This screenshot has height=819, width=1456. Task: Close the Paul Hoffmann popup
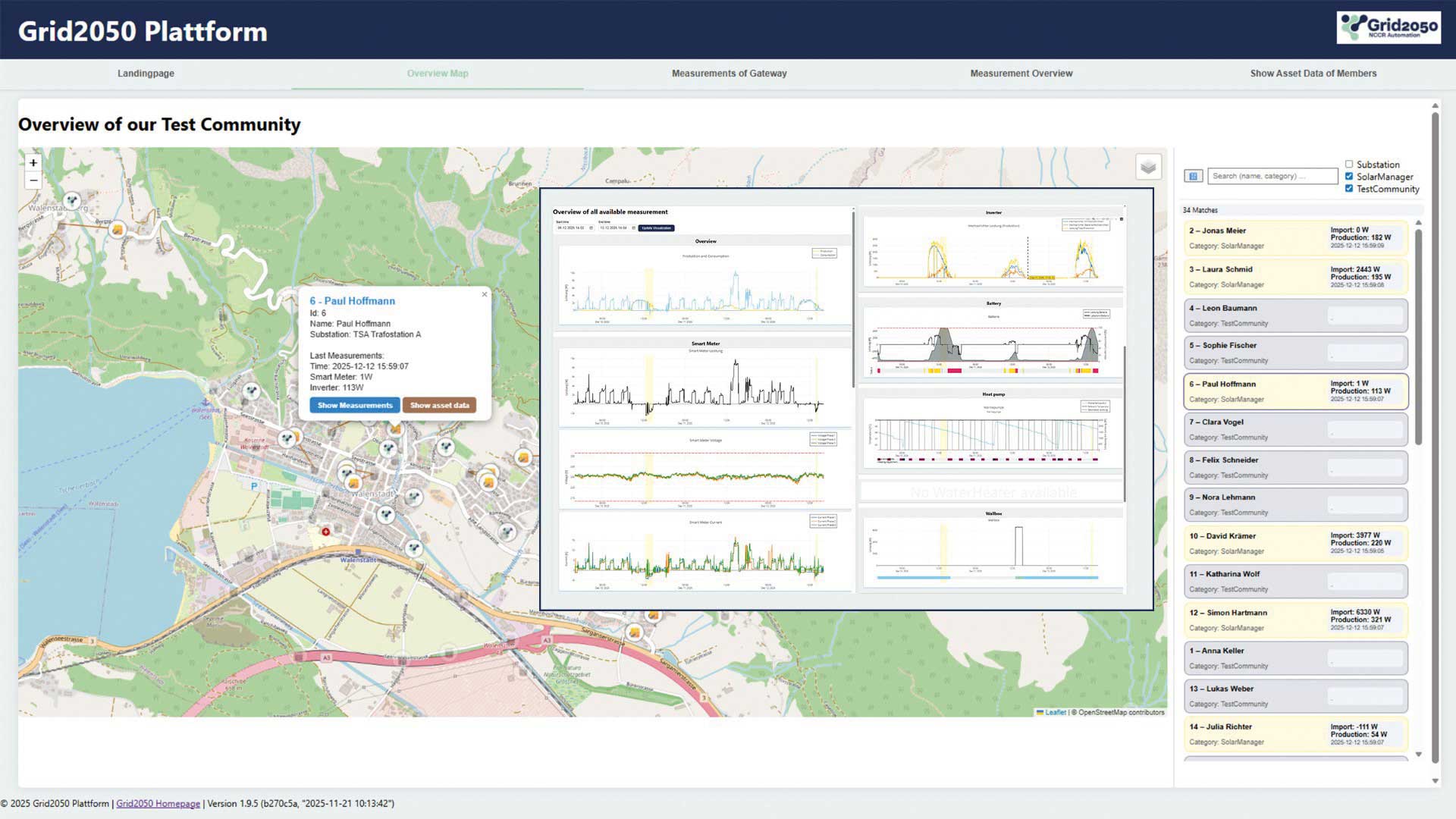(x=485, y=294)
